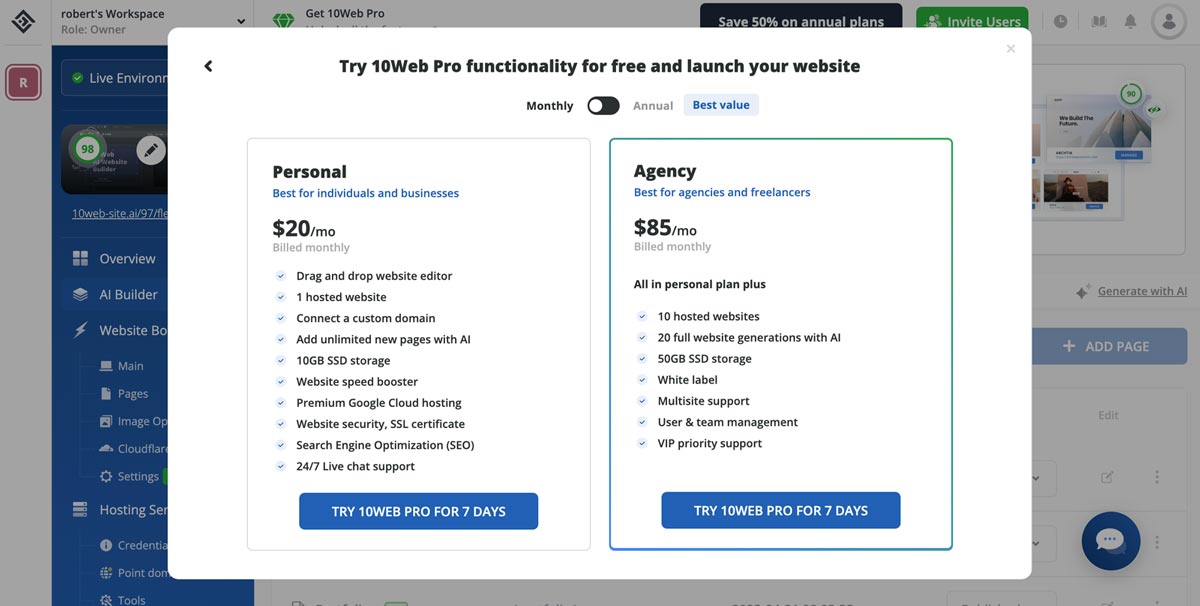This screenshot has width=1200, height=606.
Task: Open user profile avatar menu
Action: pyautogui.click(x=1168, y=21)
